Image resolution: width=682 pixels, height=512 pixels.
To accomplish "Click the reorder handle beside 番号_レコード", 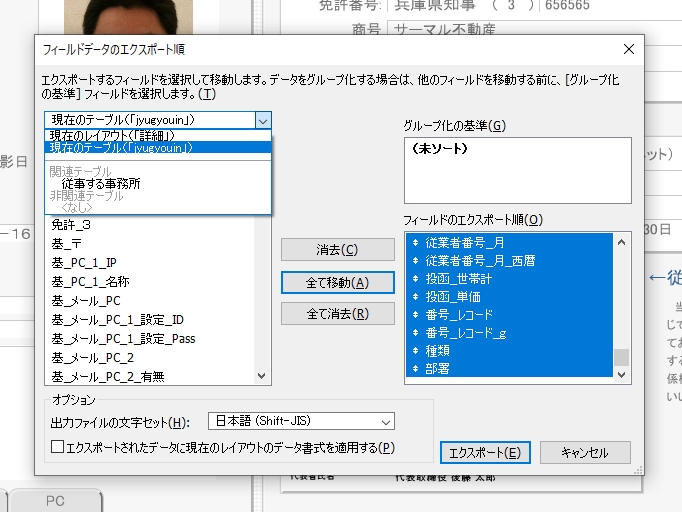I will [x=415, y=314].
